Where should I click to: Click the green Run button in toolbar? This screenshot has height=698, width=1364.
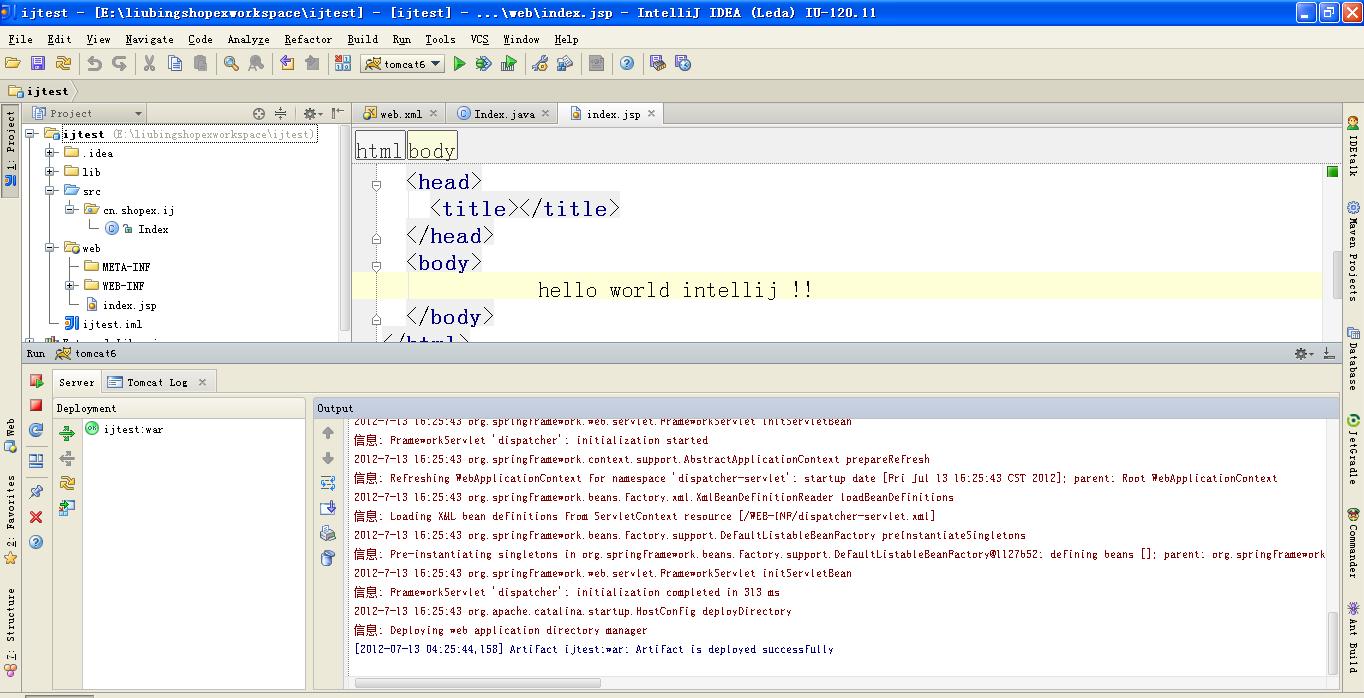click(x=459, y=64)
